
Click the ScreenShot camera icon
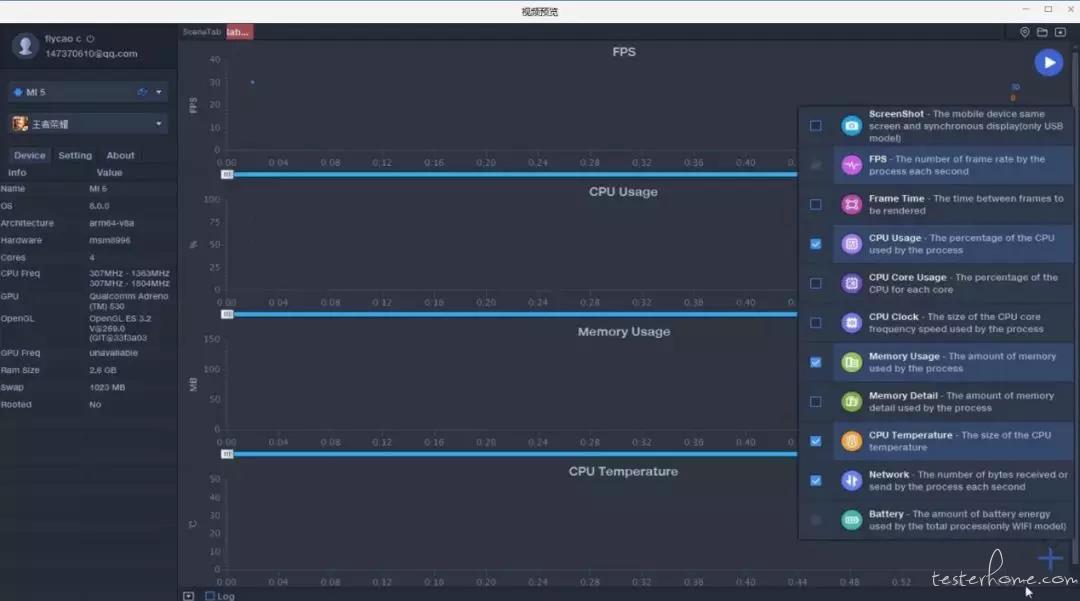tap(851, 126)
